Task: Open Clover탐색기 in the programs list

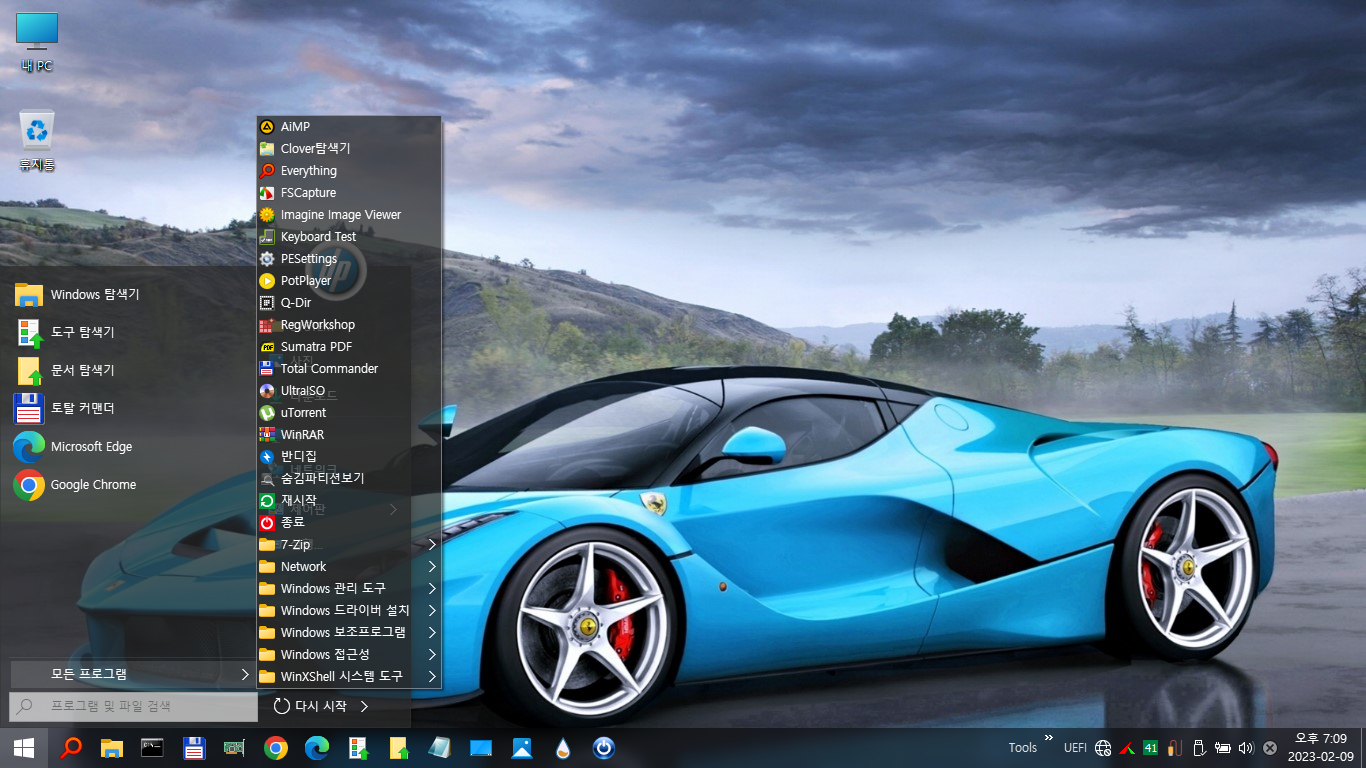Action: (x=348, y=149)
